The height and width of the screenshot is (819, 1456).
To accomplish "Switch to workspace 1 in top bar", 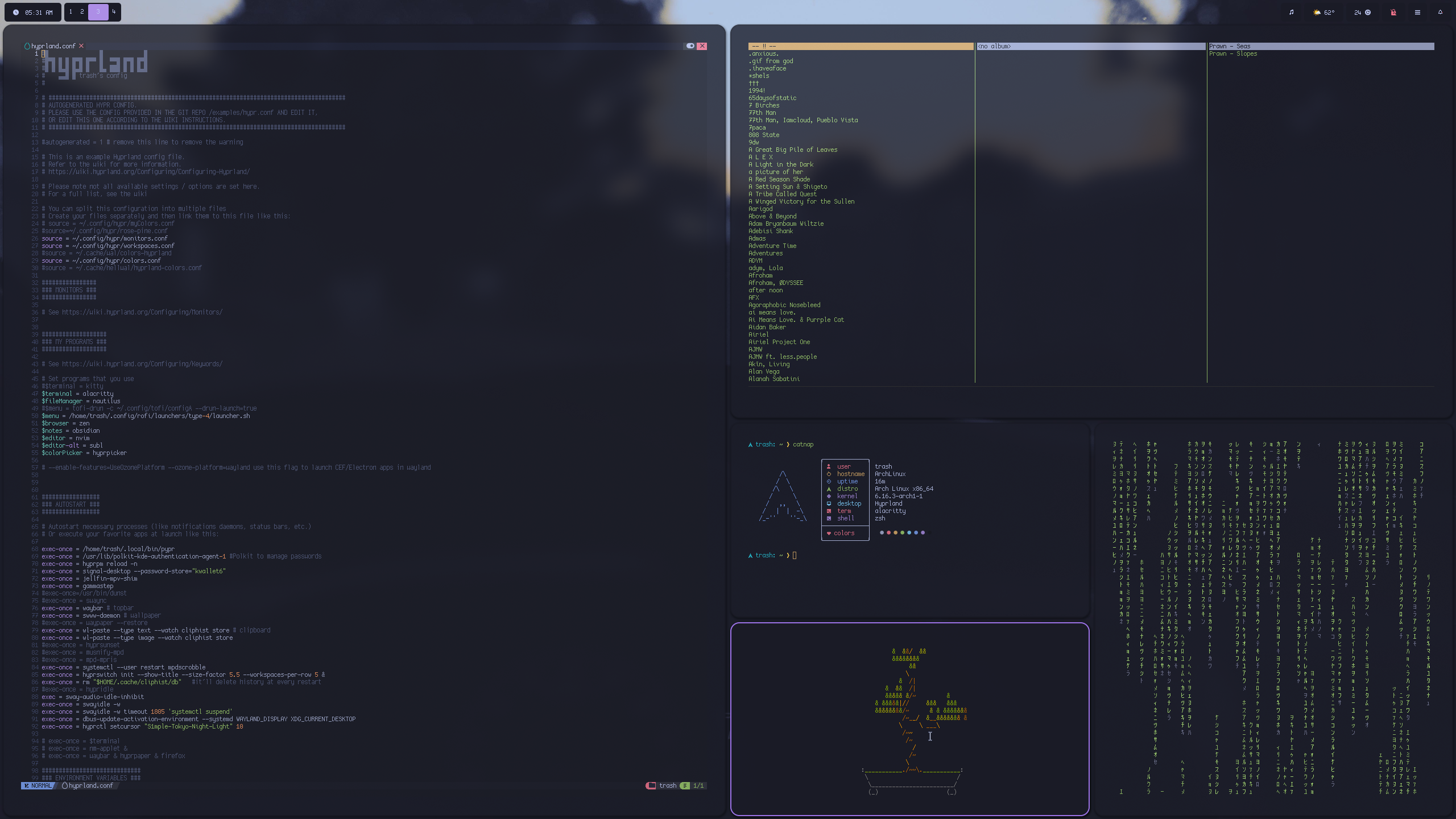I will [71, 11].
